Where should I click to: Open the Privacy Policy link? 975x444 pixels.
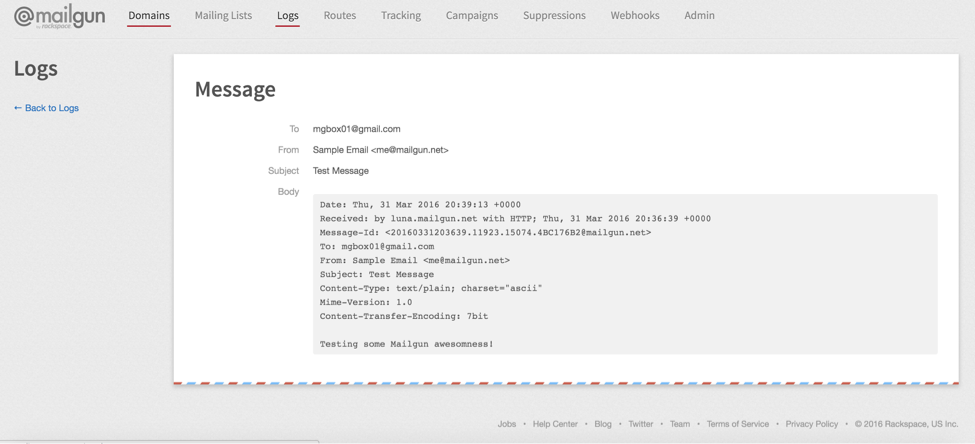pyautogui.click(x=811, y=424)
